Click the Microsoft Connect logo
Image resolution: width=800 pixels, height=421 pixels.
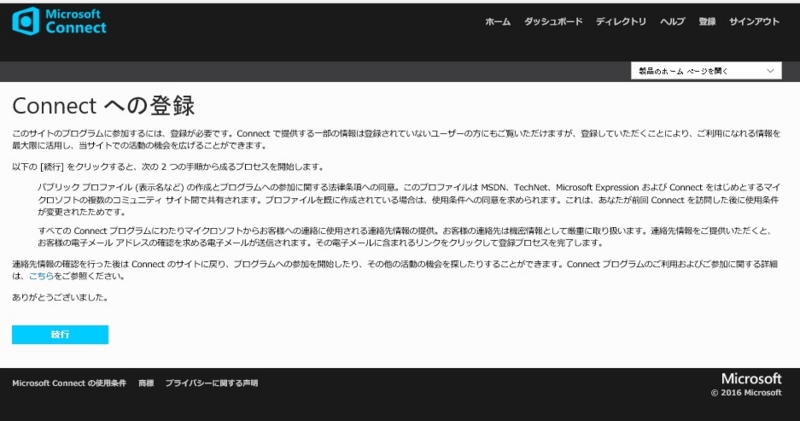(x=59, y=21)
